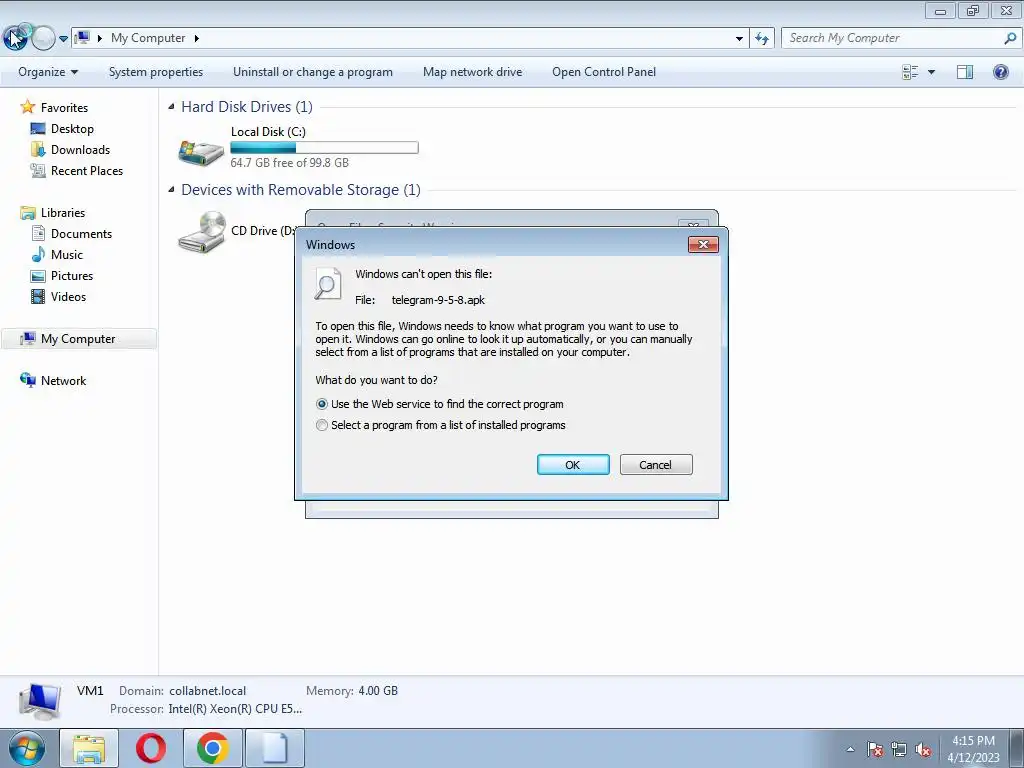The image size is (1024, 768).
Task: Show hidden system tray icons arrow
Action: (850, 749)
